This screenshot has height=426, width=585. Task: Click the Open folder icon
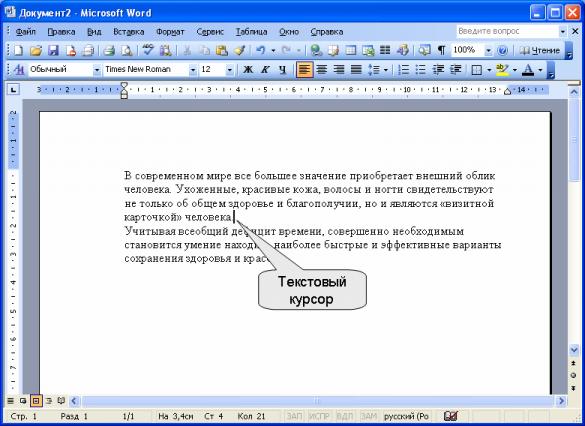tap(36, 50)
